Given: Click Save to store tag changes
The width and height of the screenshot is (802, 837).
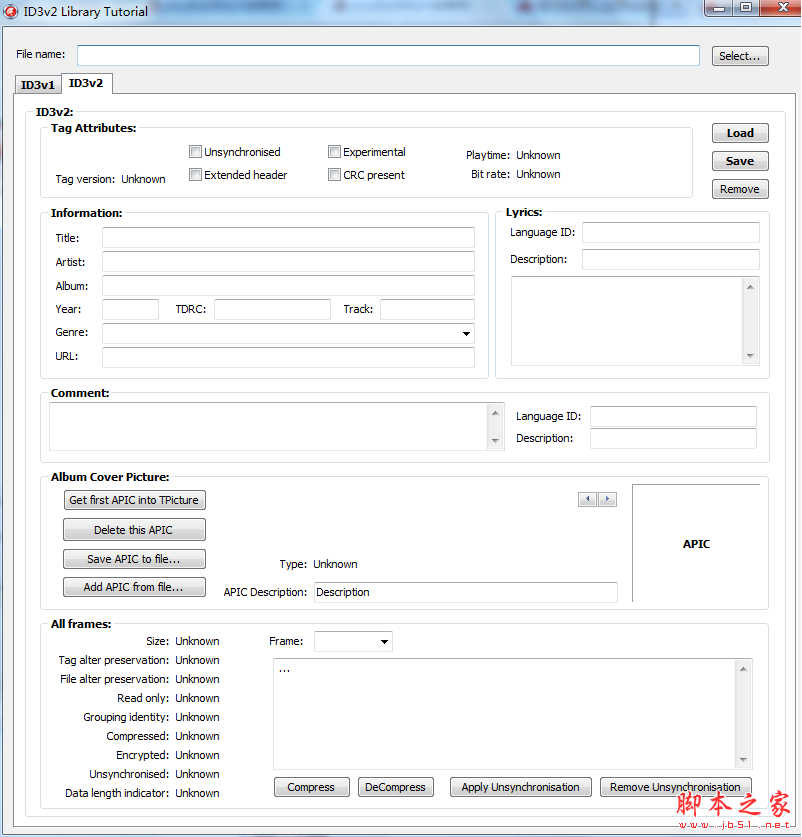Looking at the screenshot, I should click(x=740, y=160).
